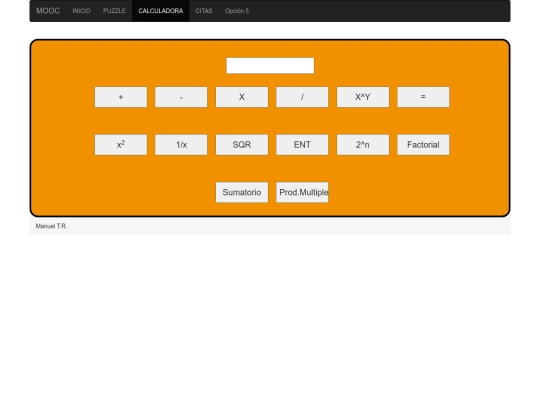Viewport: 540px width, 405px height.
Task: Click the Sumatorio button
Action: [x=242, y=192]
